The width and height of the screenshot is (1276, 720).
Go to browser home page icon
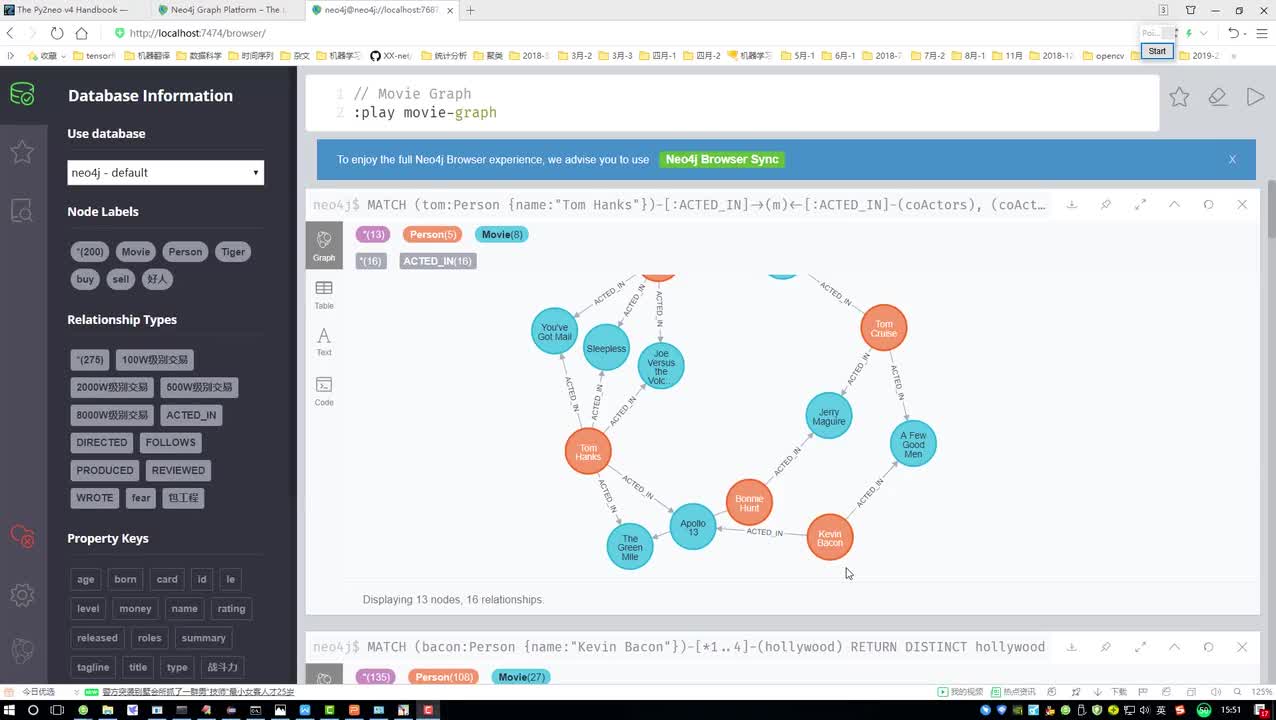(x=82, y=33)
